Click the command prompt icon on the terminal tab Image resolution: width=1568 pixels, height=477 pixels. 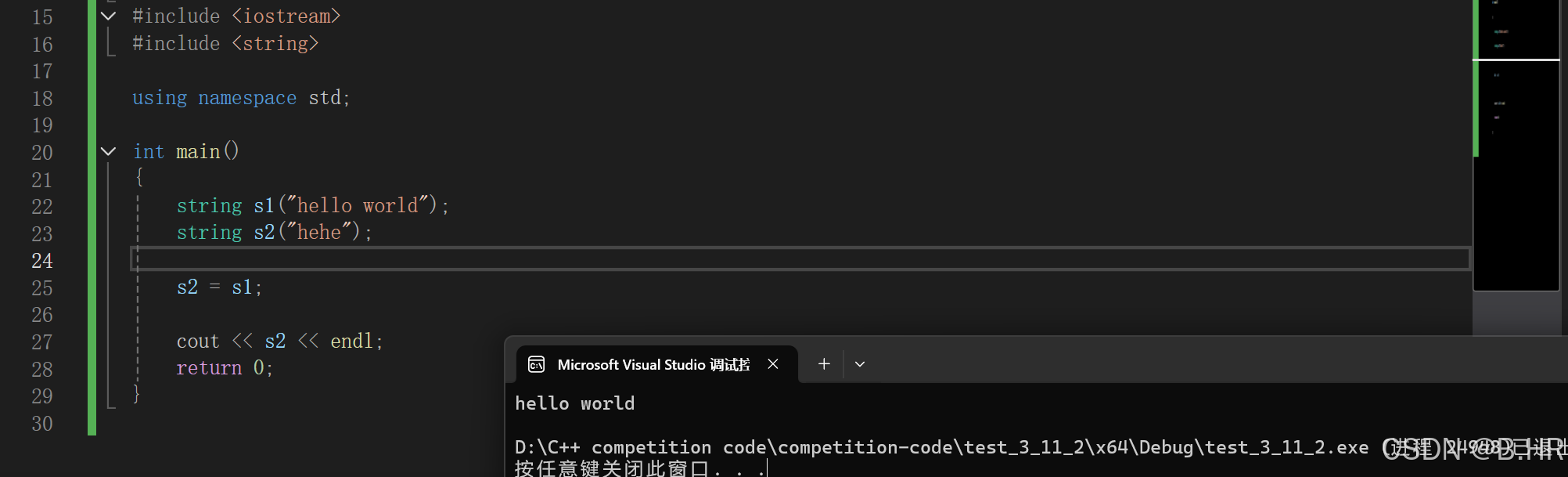click(536, 363)
